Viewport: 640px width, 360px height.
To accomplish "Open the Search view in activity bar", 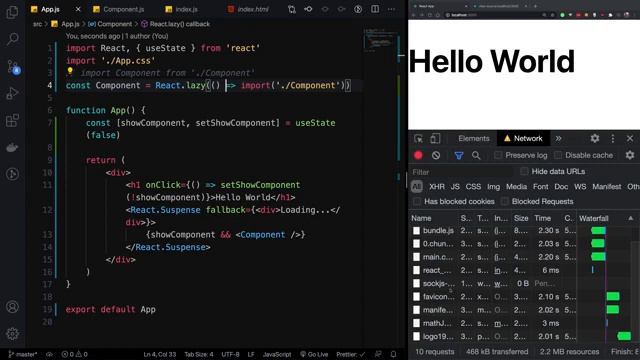I will point(12,39).
